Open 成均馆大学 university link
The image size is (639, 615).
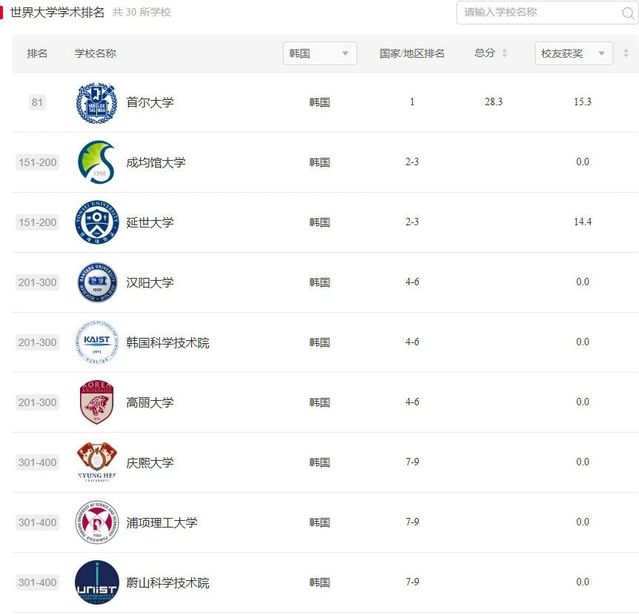click(156, 163)
